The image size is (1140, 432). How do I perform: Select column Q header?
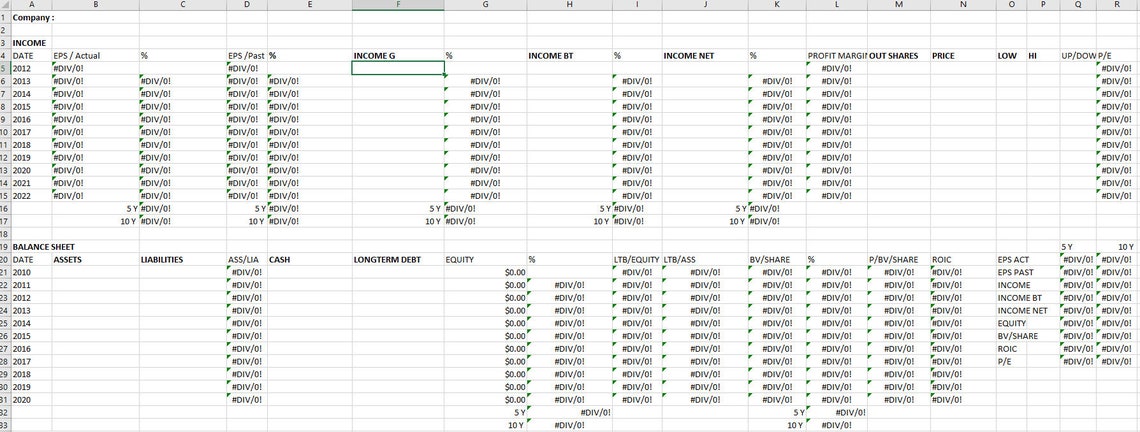[x=1077, y=5]
